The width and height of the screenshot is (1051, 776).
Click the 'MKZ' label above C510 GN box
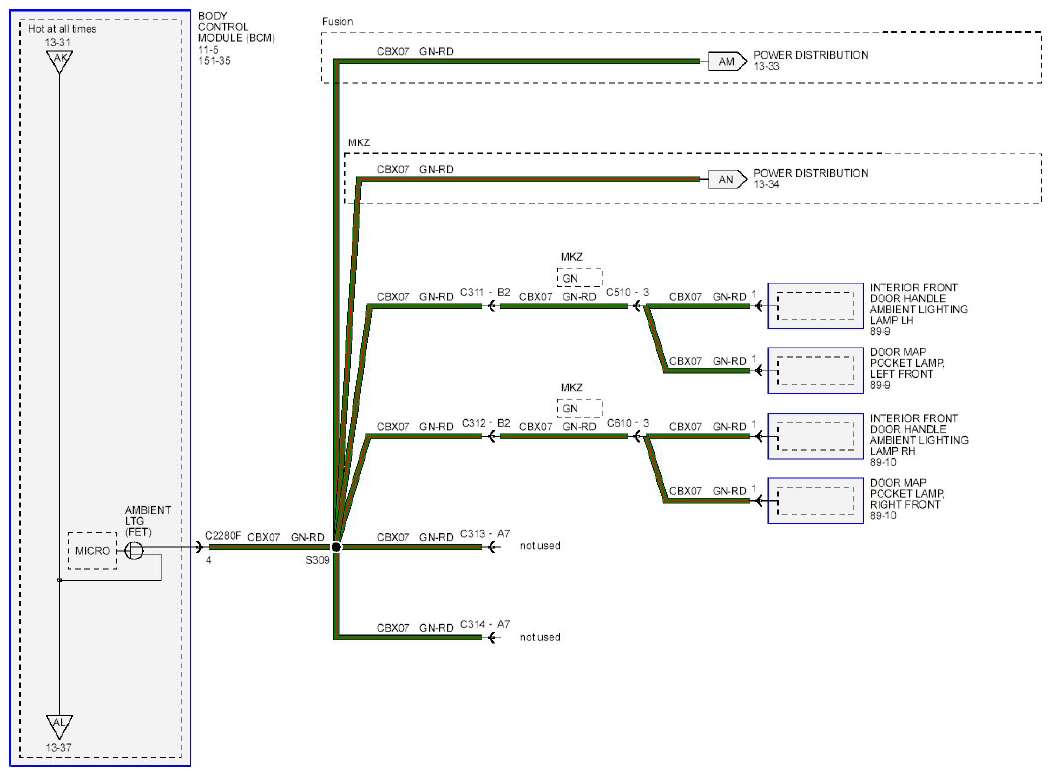coord(572,257)
